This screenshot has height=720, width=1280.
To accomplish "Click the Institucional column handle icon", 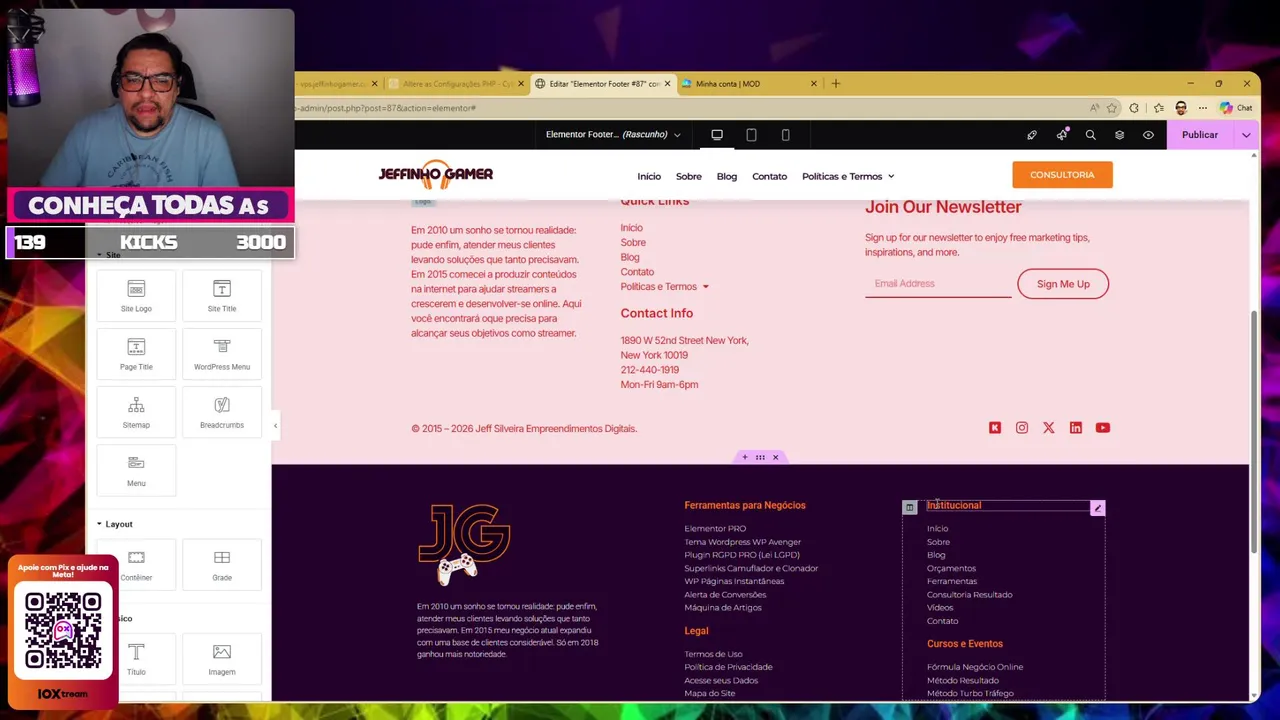I will 909,508.
